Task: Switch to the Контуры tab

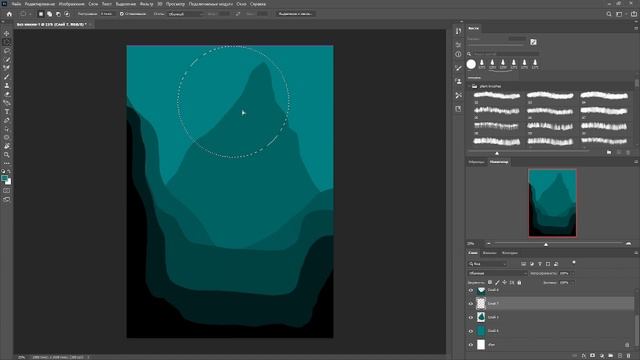Action: [x=510, y=253]
